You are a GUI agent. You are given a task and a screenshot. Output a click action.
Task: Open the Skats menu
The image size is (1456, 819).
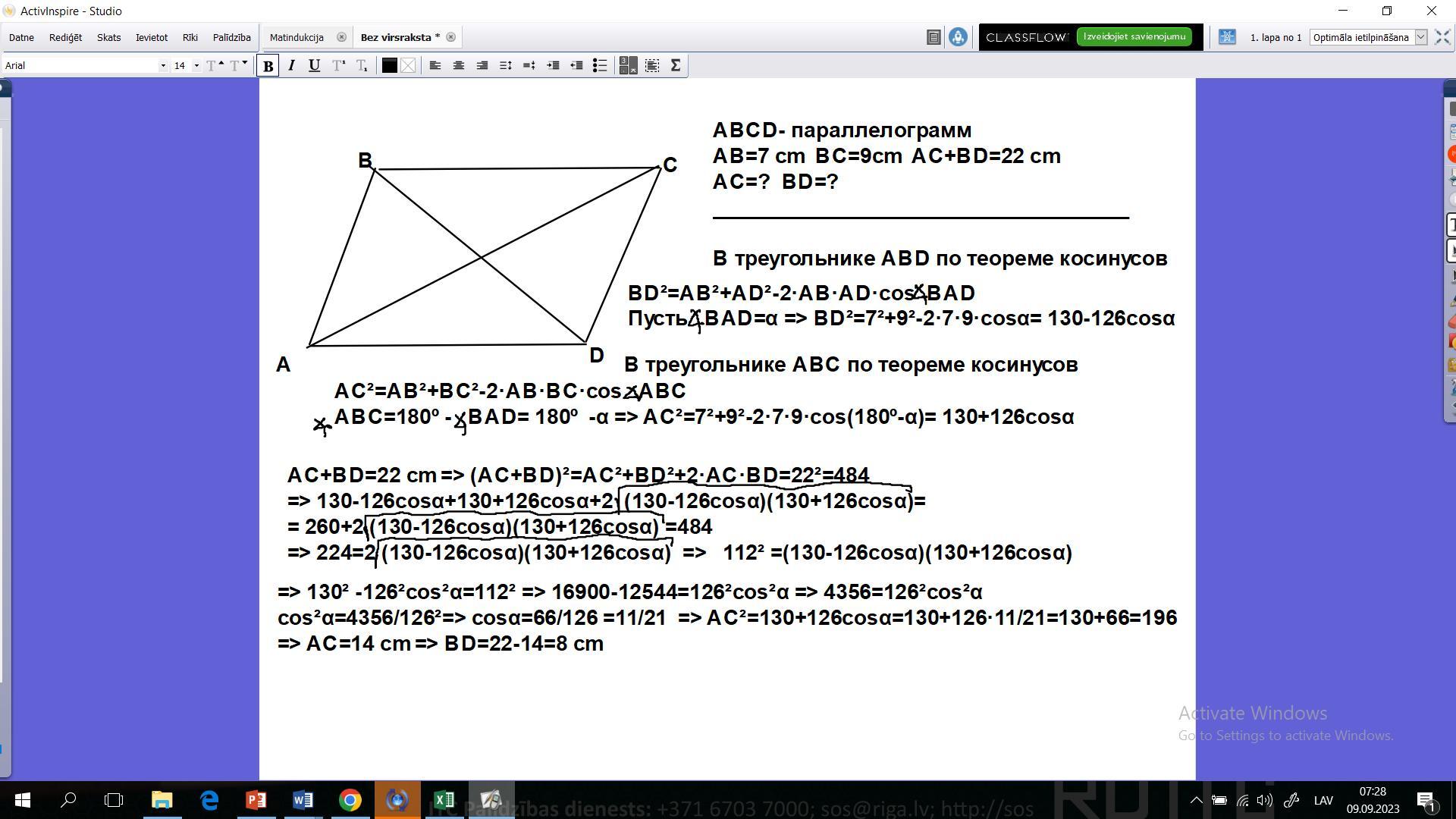108,37
